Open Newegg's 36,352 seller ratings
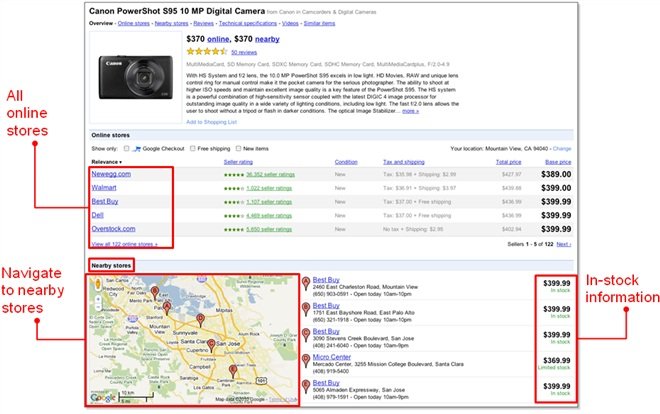This screenshot has height=414, width=660. click(x=270, y=174)
